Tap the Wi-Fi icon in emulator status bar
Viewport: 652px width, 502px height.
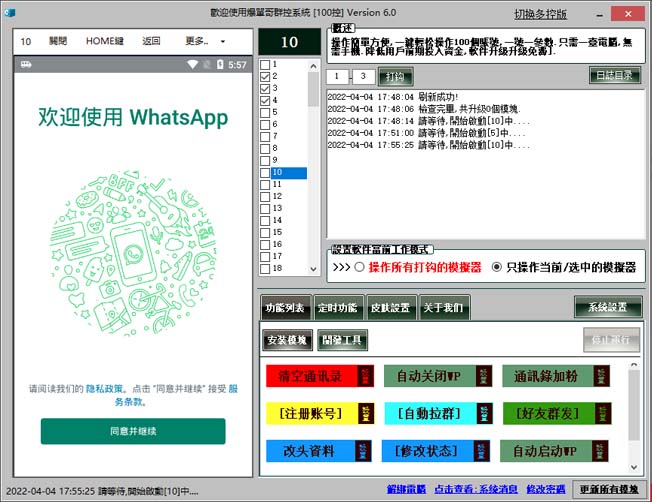(193, 64)
